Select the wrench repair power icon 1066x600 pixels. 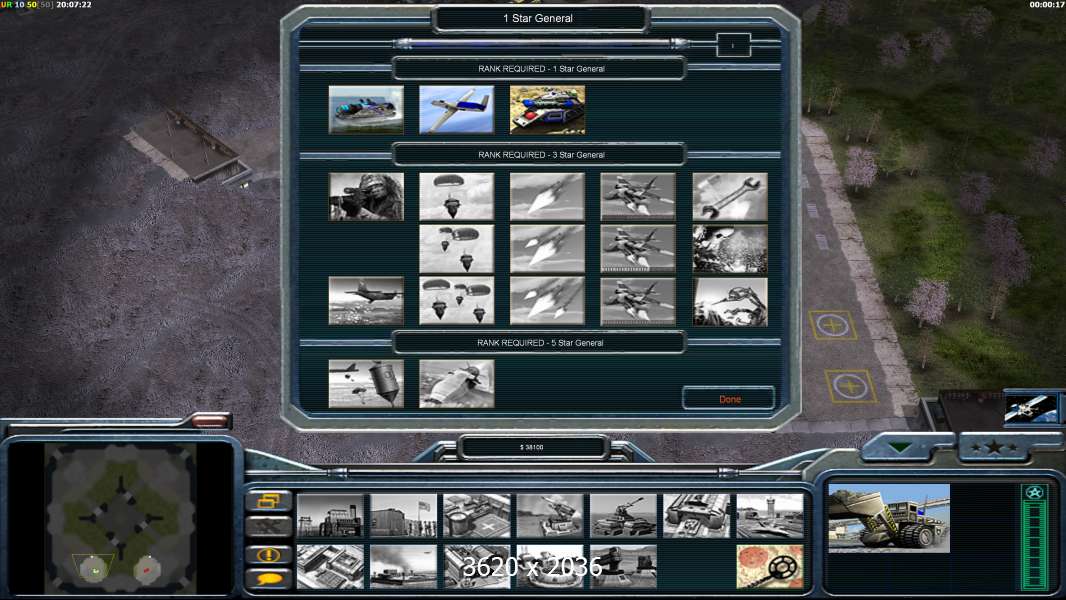[729, 196]
